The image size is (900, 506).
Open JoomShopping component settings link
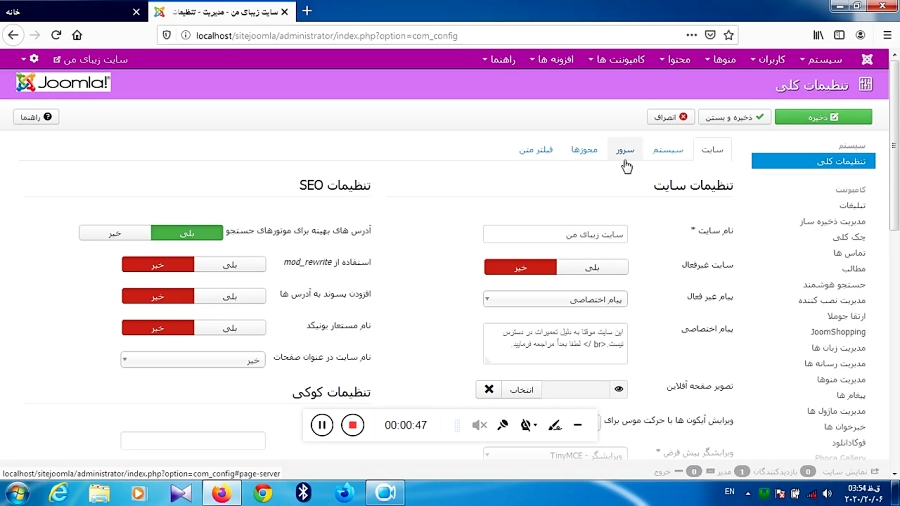[838, 332]
